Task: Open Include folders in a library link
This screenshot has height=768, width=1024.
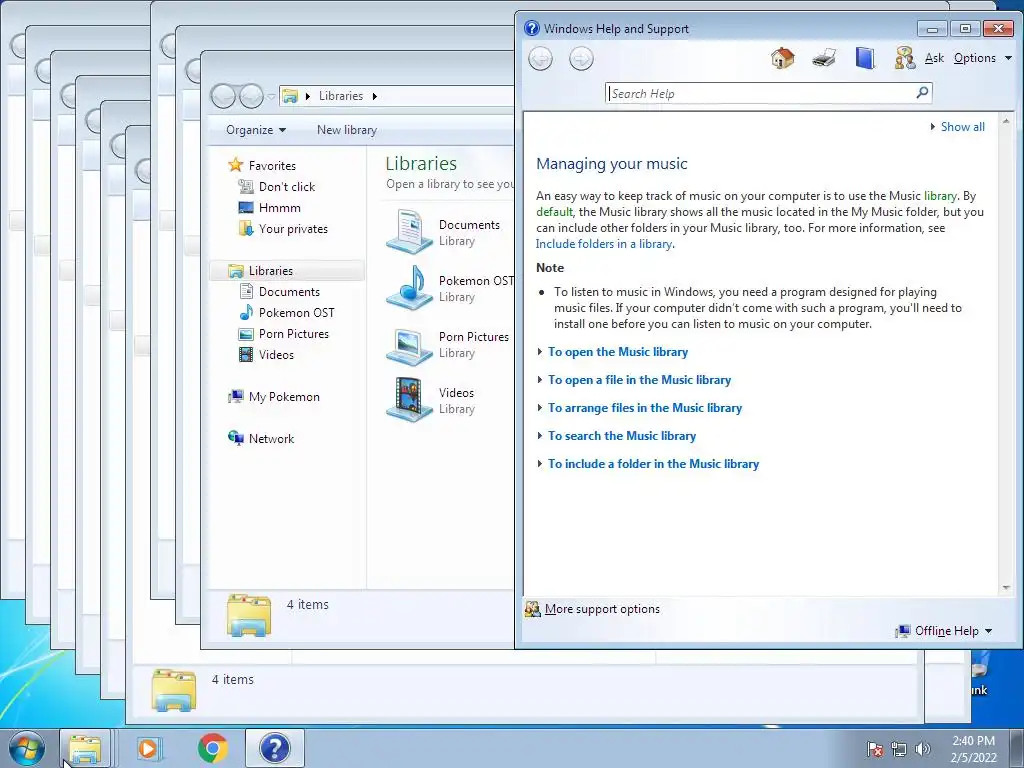Action: point(603,244)
